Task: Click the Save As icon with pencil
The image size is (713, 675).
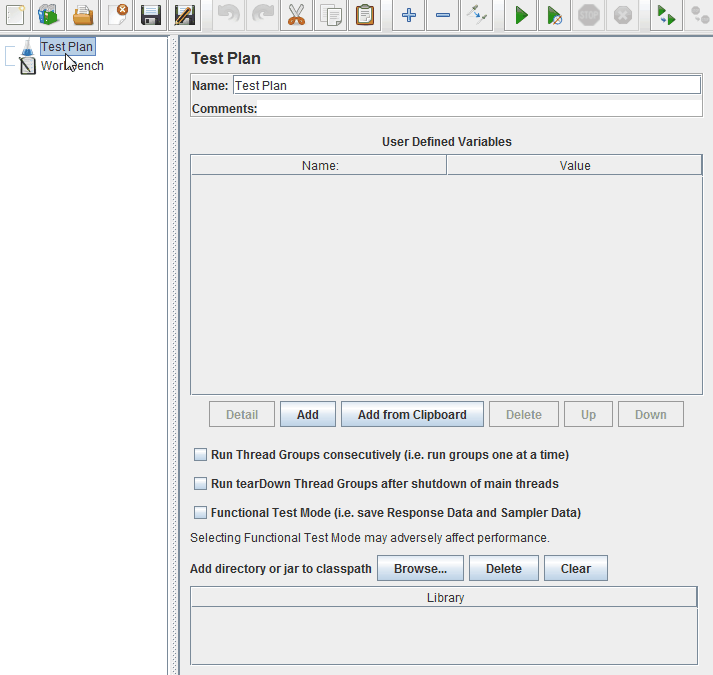Action: click(x=185, y=15)
